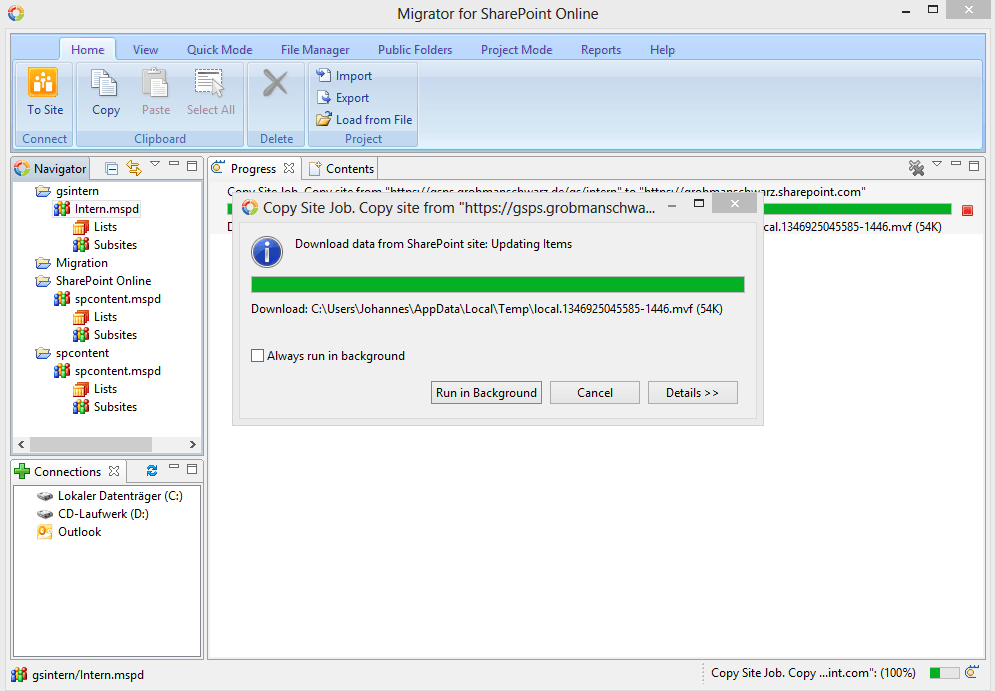Click the Outlook connection icon
Viewport: 995px width, 691px height.
(x=44, y=532)
